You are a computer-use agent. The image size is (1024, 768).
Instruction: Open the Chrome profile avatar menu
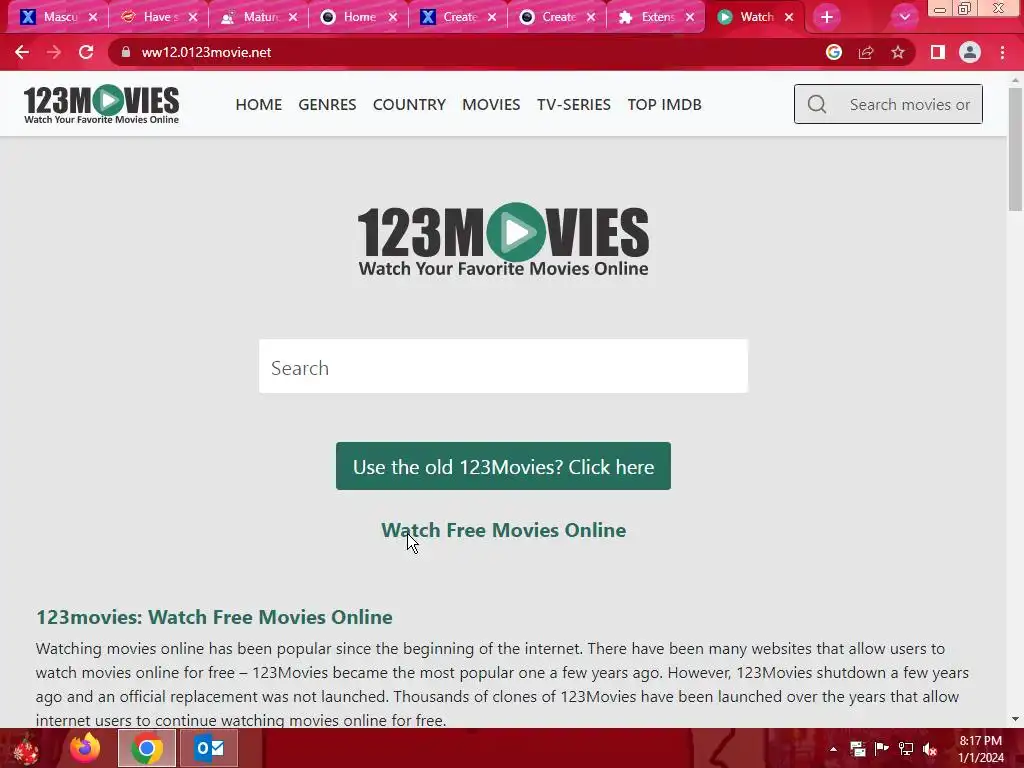coord(970,52)
